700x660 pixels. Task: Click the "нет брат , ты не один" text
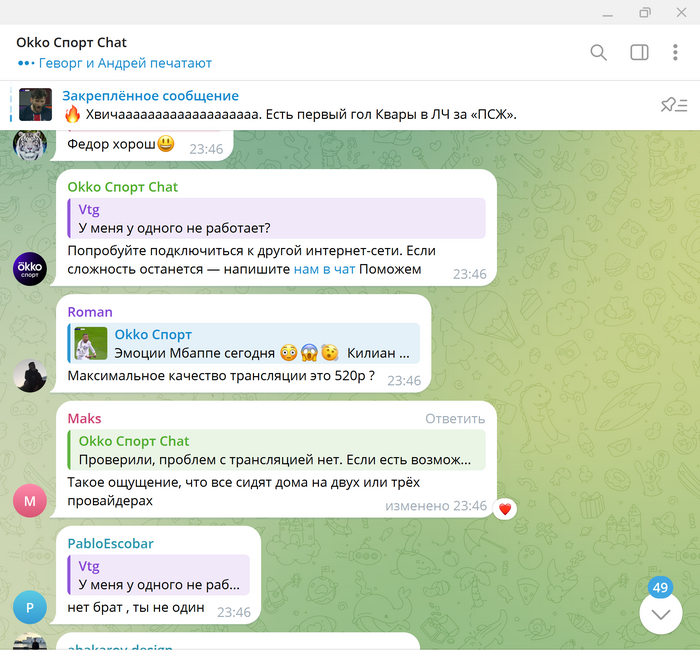pos(136,607)
